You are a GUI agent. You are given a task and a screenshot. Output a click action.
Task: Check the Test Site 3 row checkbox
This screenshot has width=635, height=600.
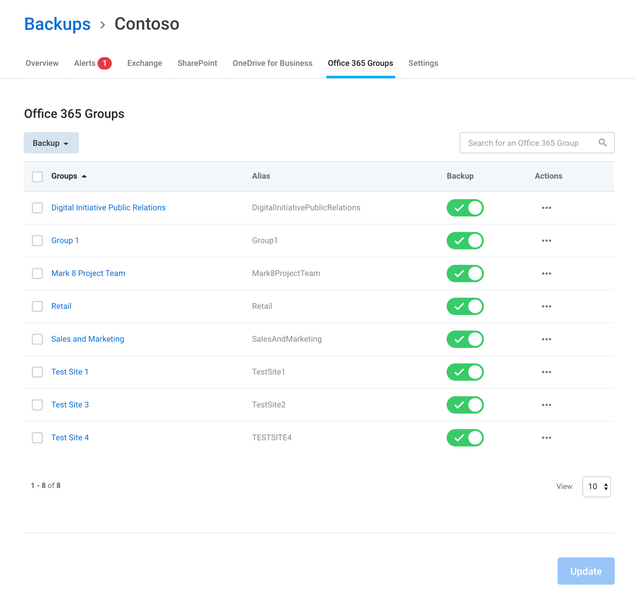point(37,405)
